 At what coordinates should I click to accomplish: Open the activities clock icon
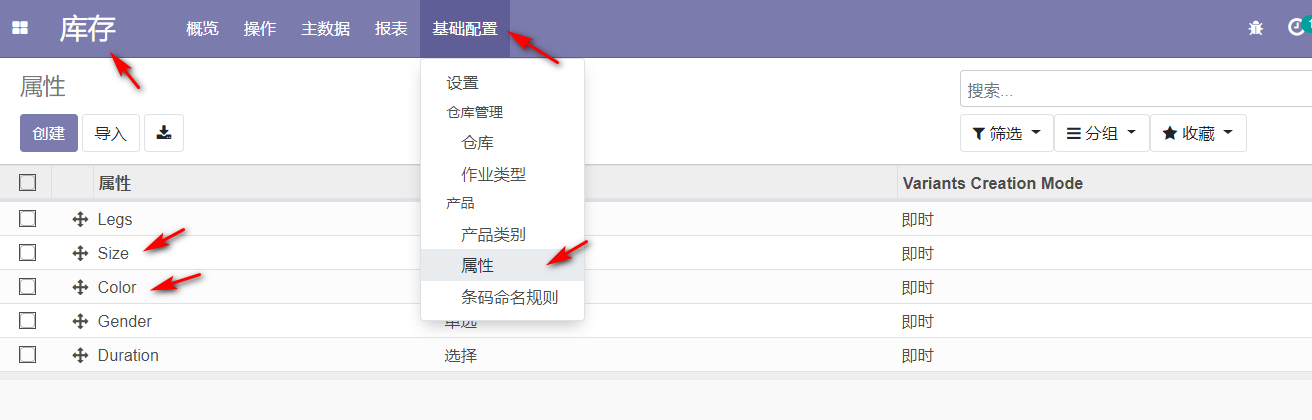pos(1296,28)
